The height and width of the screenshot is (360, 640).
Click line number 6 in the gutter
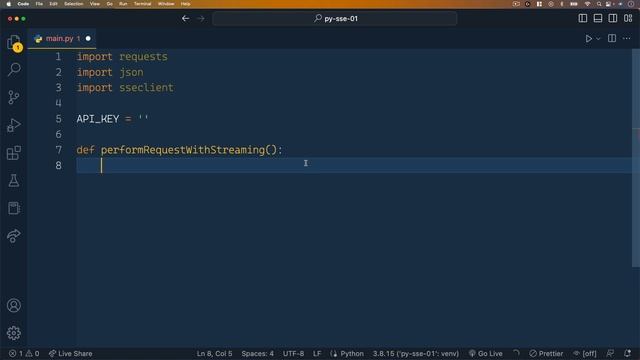(x=58, y=134)
